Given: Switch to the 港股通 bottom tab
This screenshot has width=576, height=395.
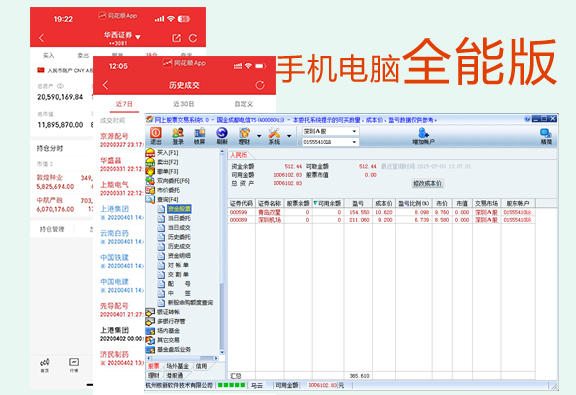Looking at the screenshot, I should [x=174, y=376].
